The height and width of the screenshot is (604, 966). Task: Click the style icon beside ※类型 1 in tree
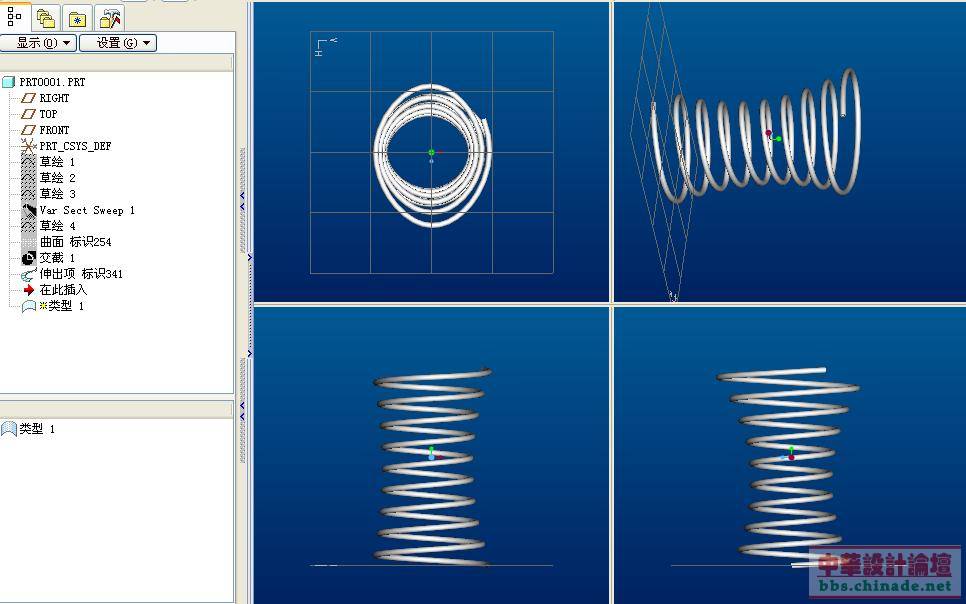click(x=28, y=306)
